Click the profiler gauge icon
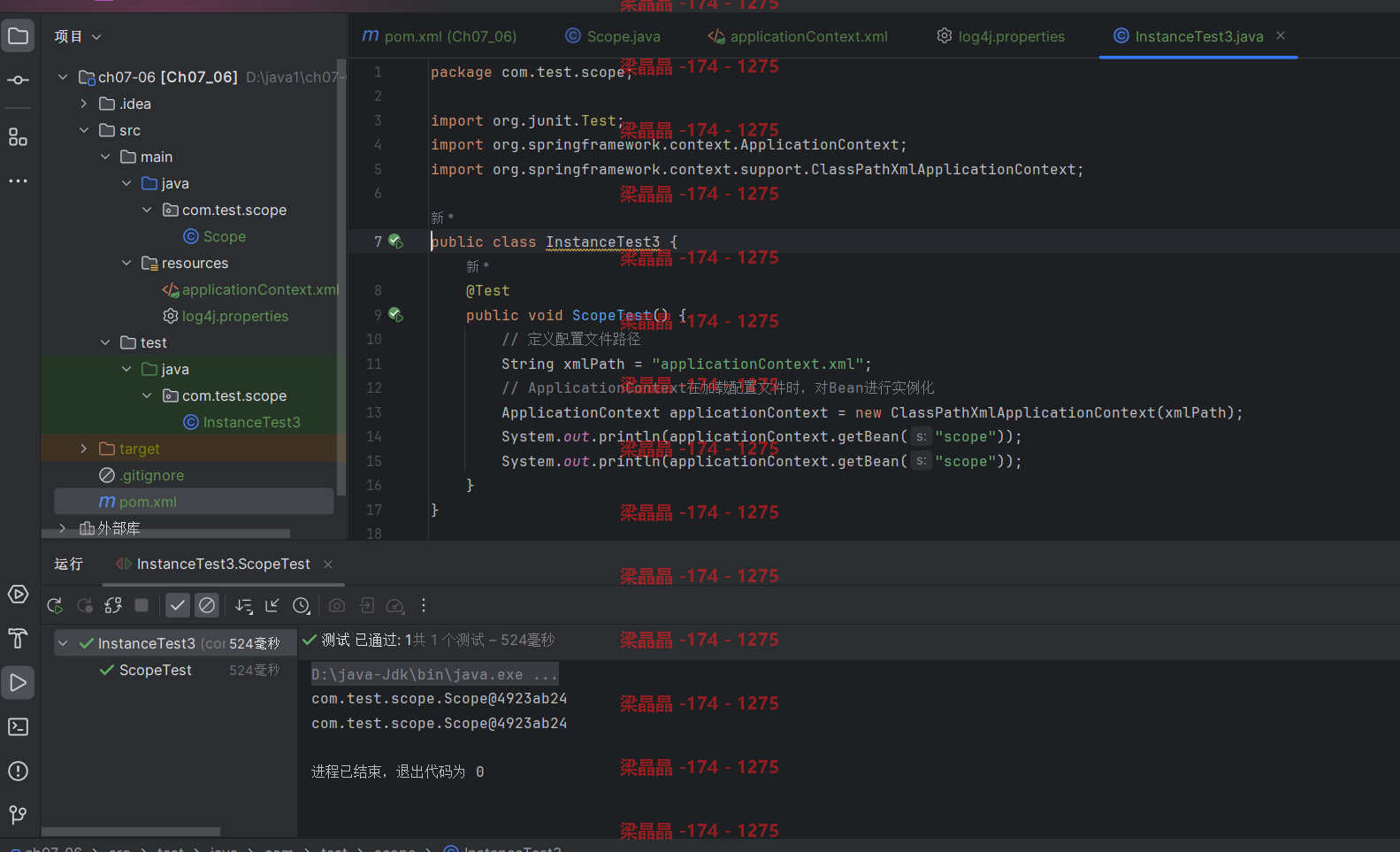The image size is (1400, 852). pos(395,606)
